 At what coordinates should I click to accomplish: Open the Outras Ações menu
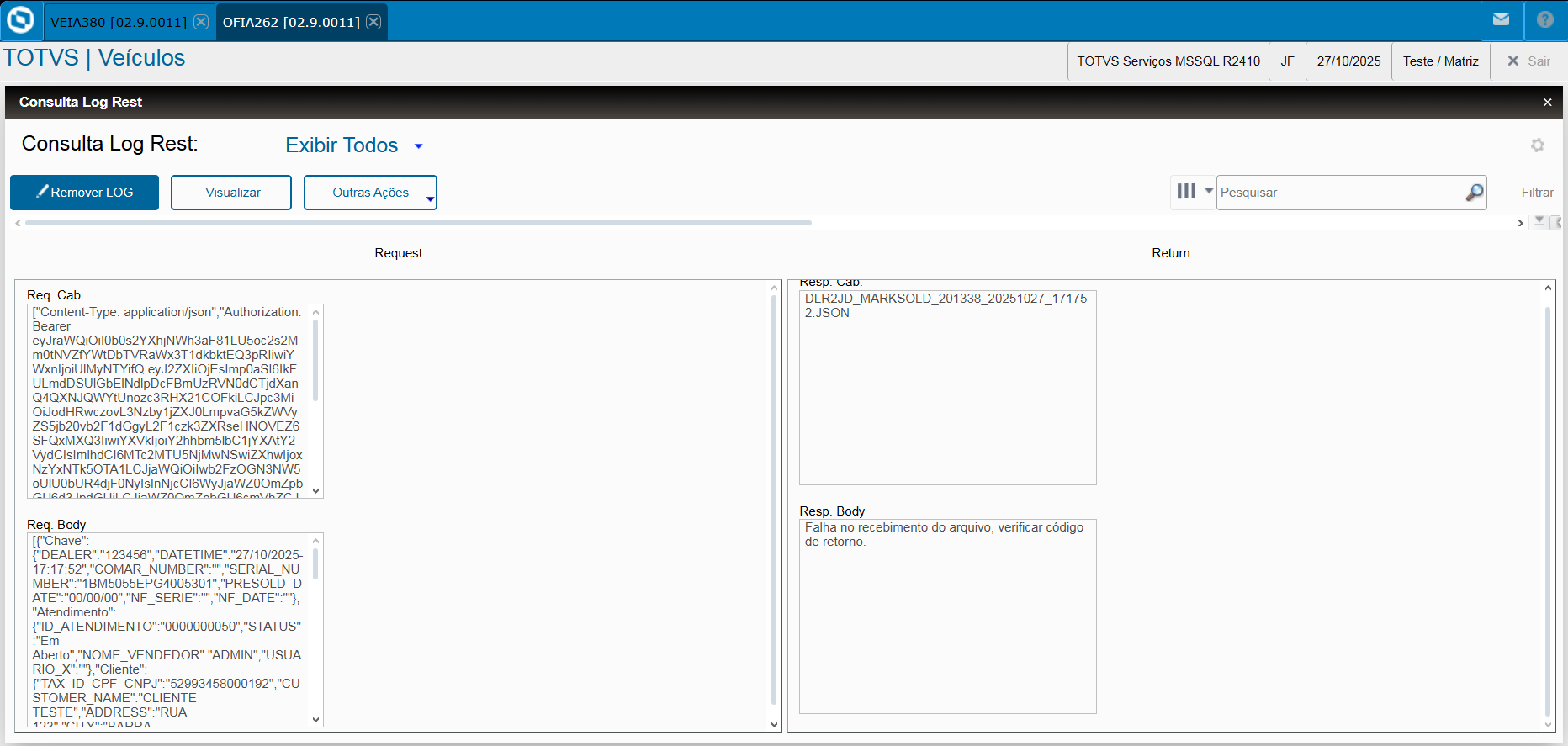370,193
